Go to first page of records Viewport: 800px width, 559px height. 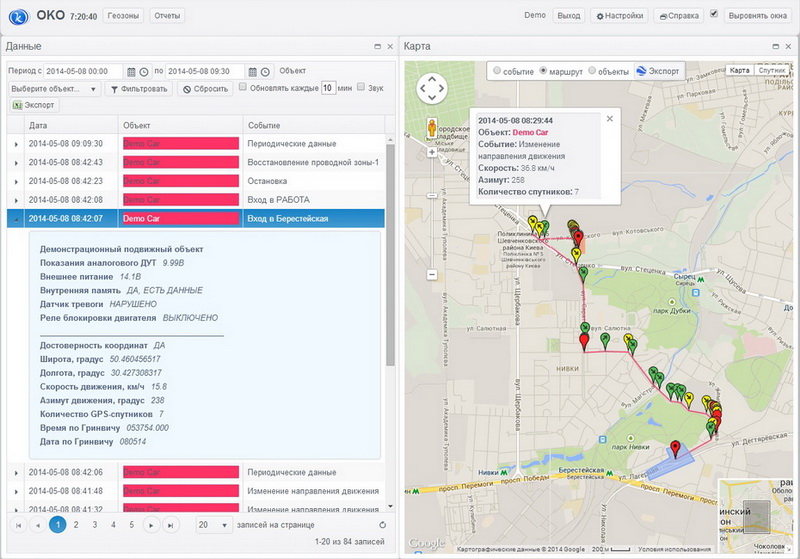(19, 525)
